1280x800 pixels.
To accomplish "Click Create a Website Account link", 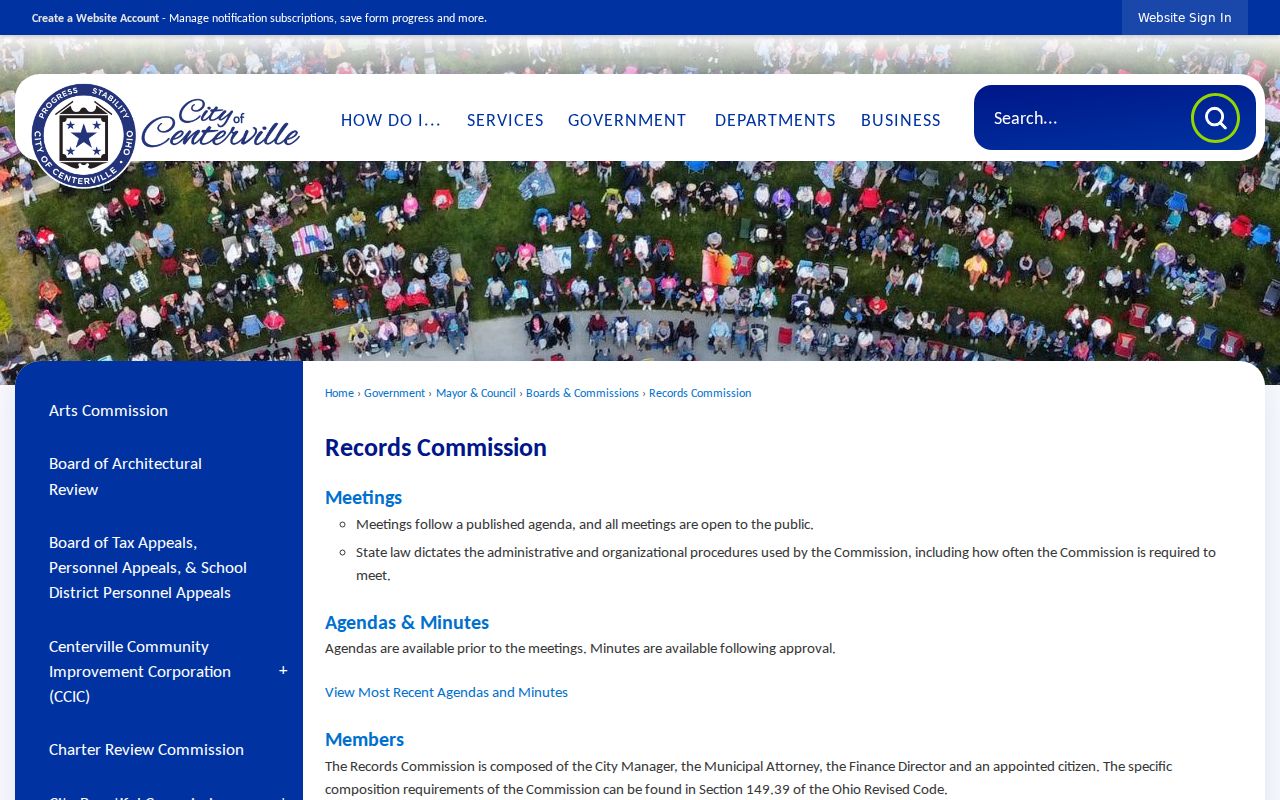I will point(95,18).
